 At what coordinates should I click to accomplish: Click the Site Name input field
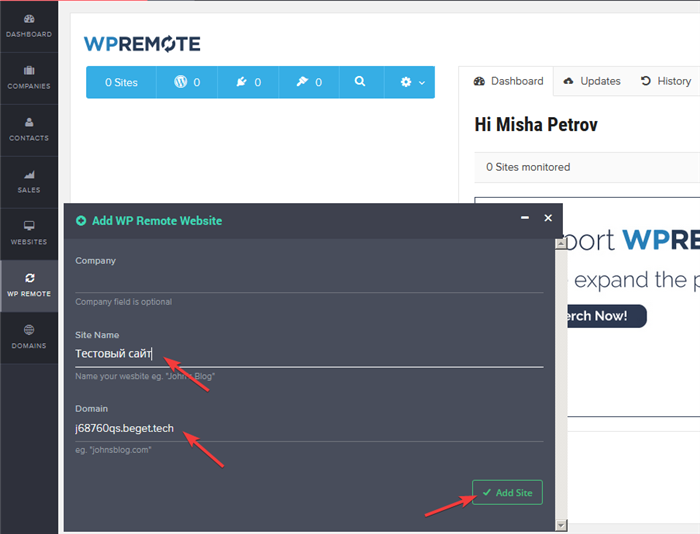coord(309,354)
